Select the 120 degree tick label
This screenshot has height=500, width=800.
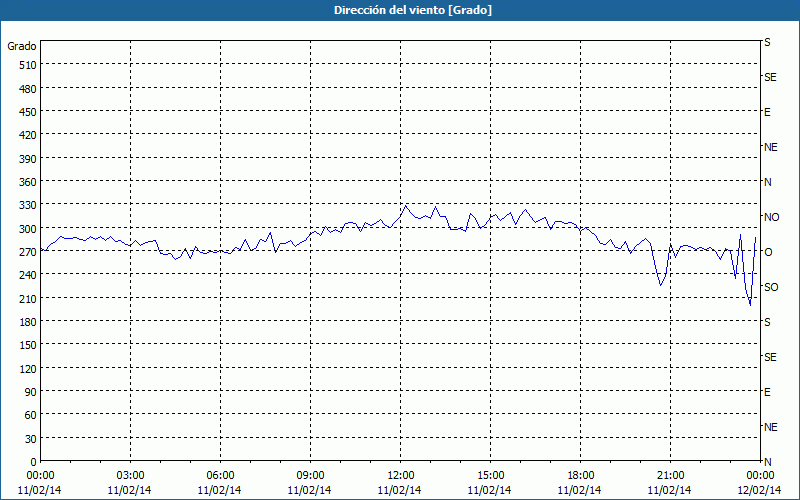(29, 368)
